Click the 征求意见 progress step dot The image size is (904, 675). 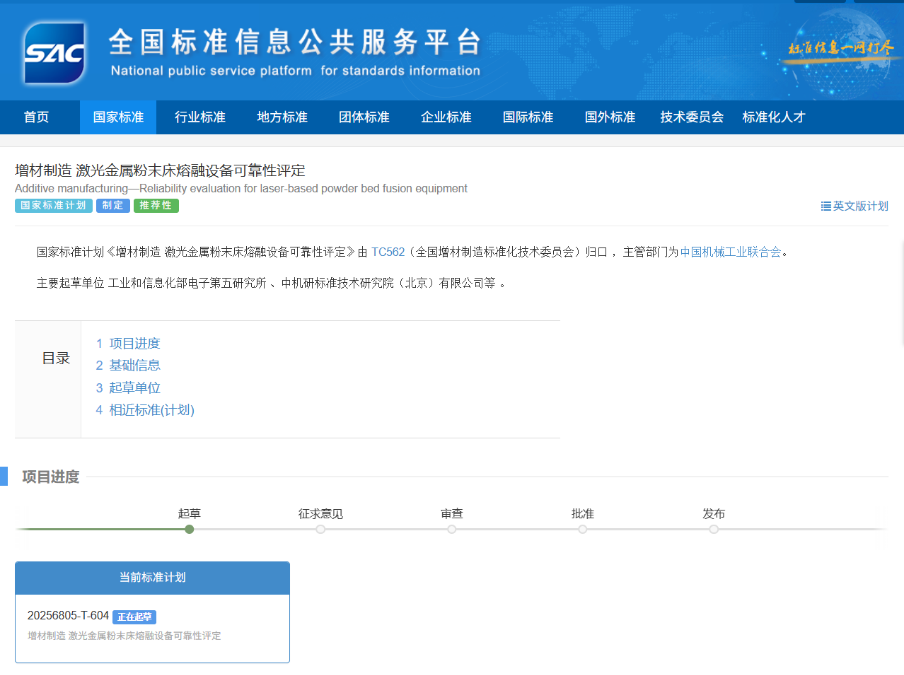pos(320,529)
